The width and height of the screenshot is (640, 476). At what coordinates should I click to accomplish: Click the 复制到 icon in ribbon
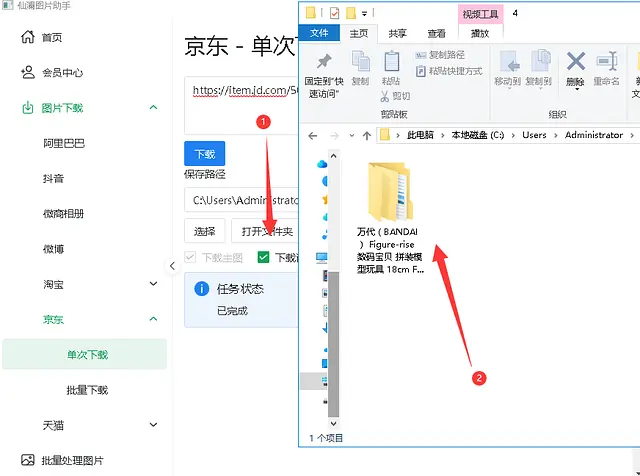(540, 61)
